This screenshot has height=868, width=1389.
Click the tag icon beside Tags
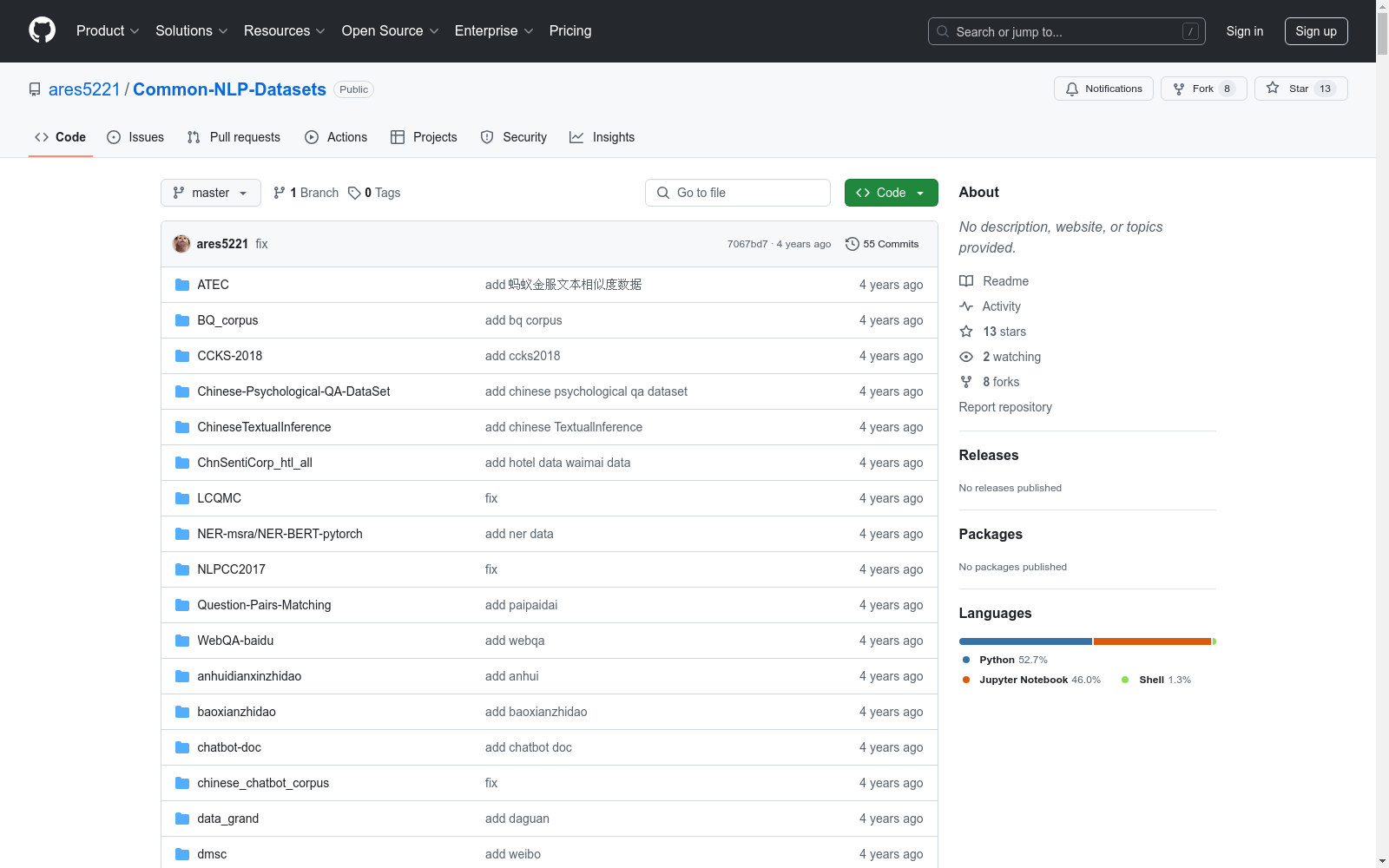(x=354, y=193)
